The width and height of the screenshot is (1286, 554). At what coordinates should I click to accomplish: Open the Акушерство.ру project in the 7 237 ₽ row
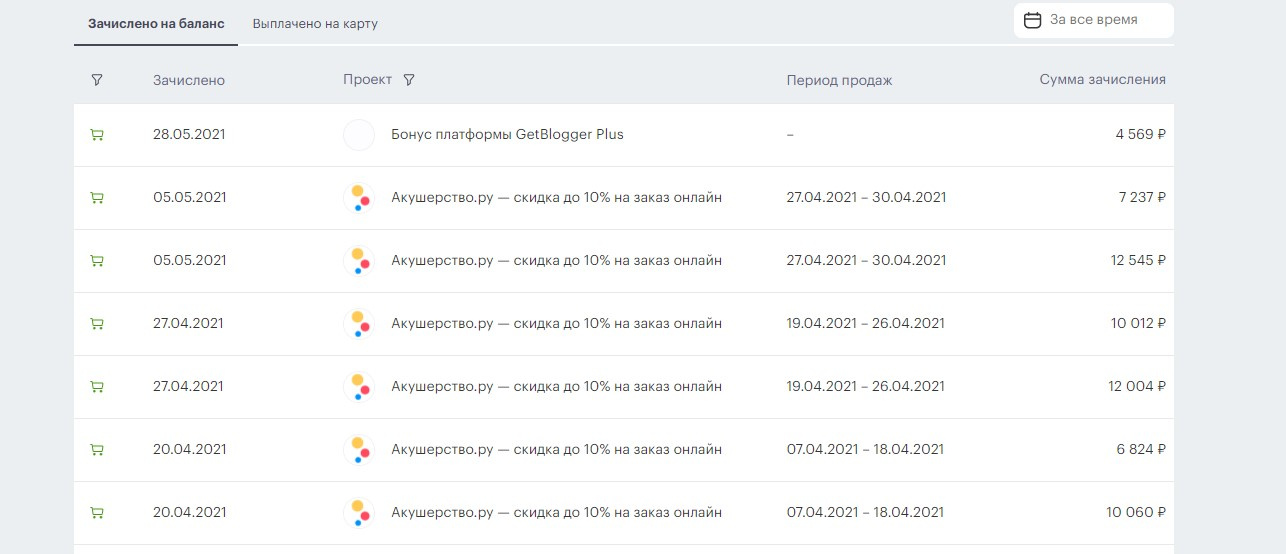[x=556, y=197]
